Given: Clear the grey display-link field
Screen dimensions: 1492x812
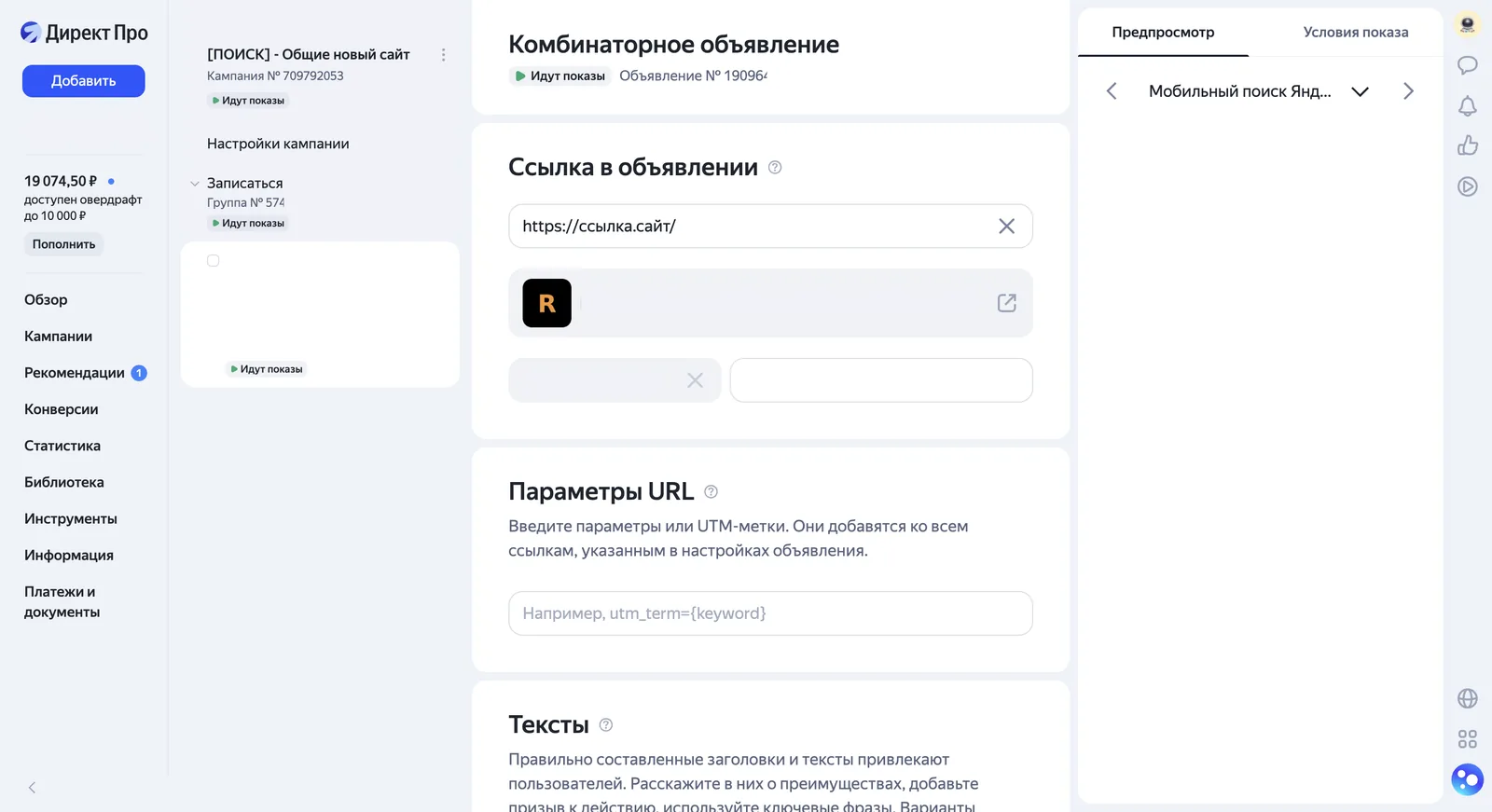Looking at the screenshot, I should click(695, 380).
